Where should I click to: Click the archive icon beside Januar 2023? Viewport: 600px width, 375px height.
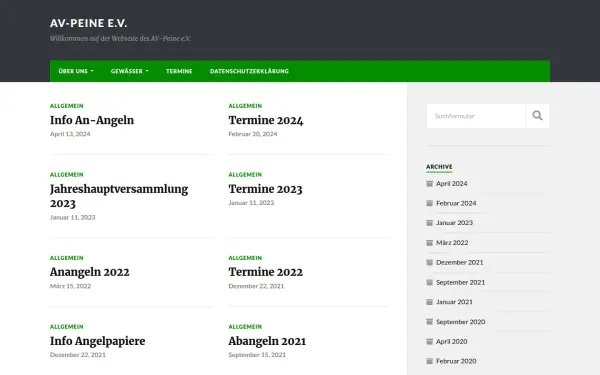[429, 223]
